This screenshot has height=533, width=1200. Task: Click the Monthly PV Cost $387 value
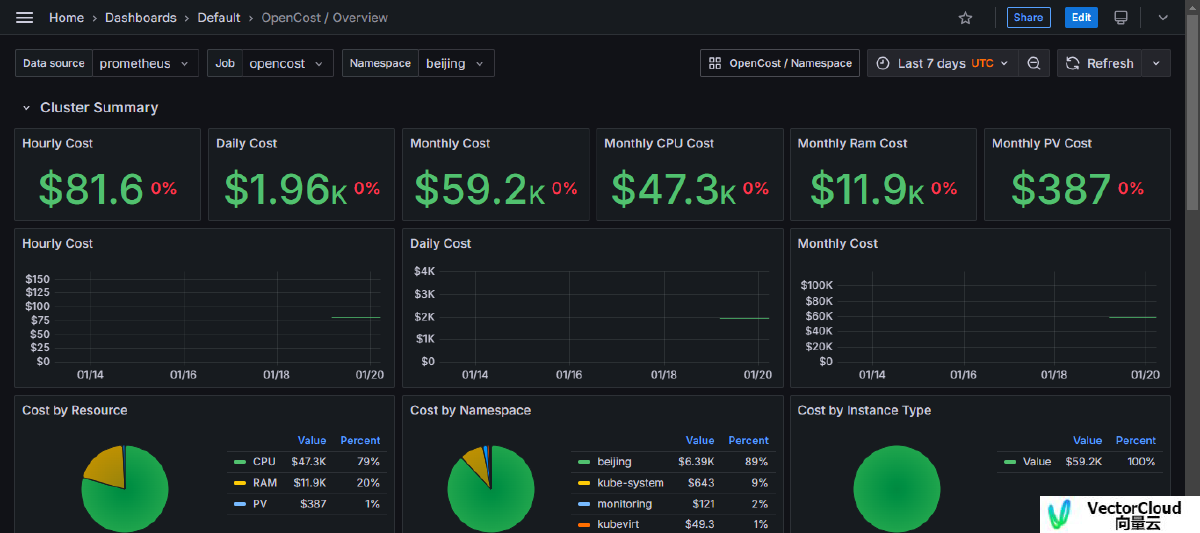1061,189
